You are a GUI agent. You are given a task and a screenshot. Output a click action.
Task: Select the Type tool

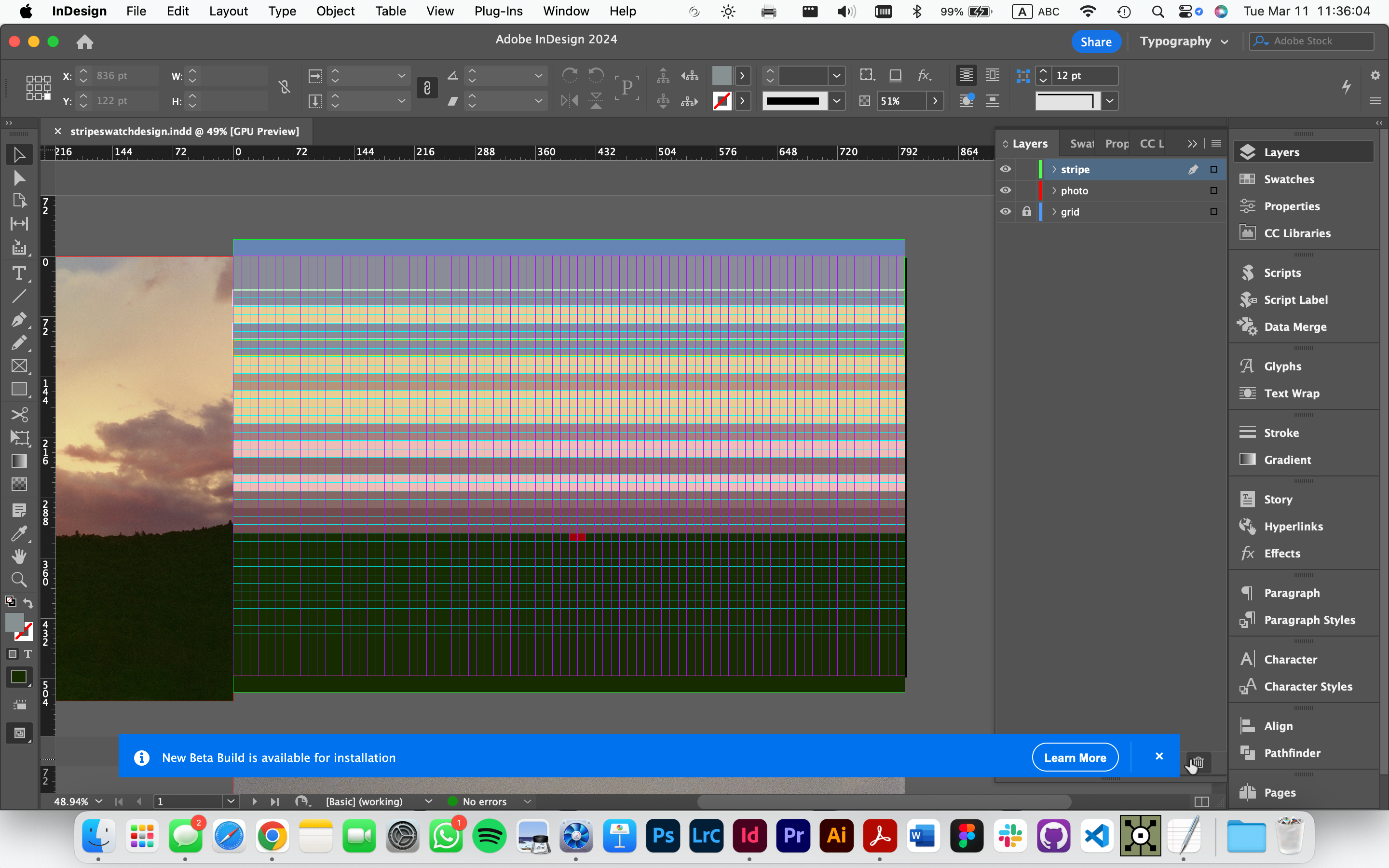(19, 273)
